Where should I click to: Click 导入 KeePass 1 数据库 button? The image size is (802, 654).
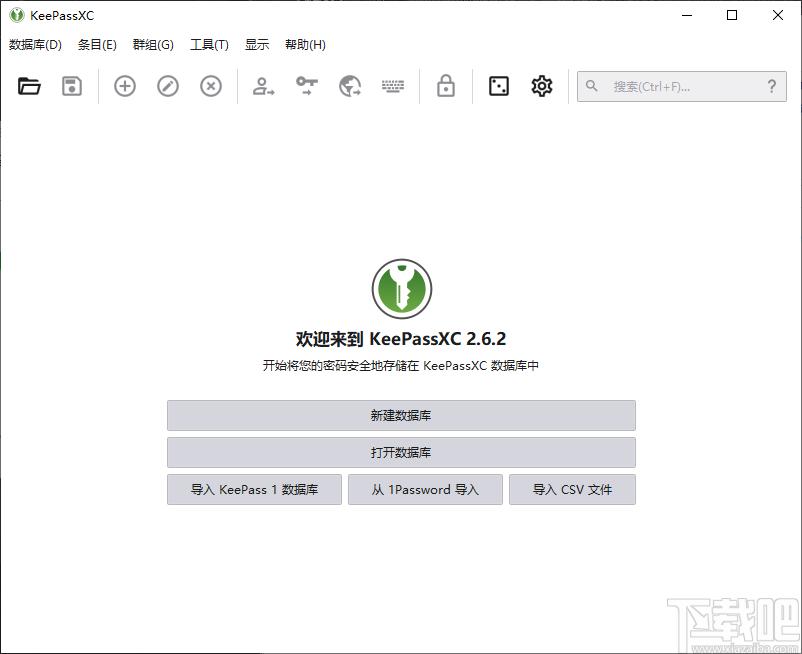click(x=254, y=489)
